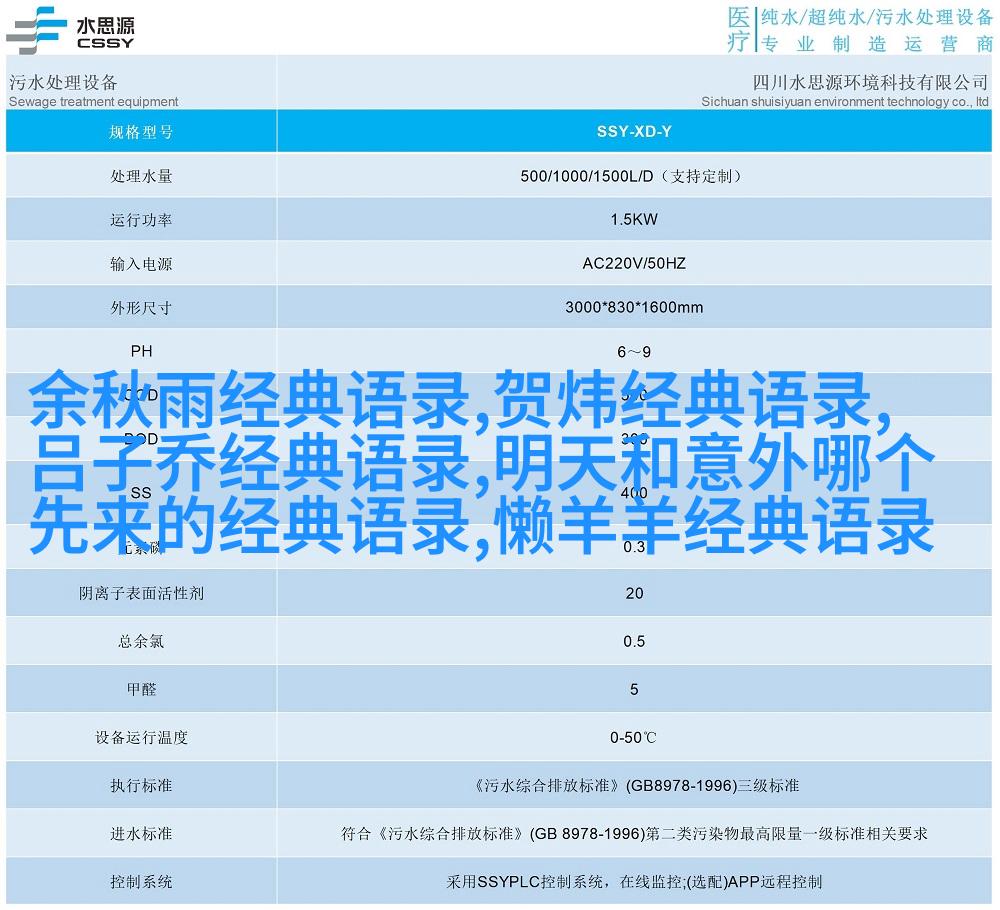Click the '规格型号' header cell
Image resolution: width=1000 pixels, height=910 pixels.
[x=141, y=132]
